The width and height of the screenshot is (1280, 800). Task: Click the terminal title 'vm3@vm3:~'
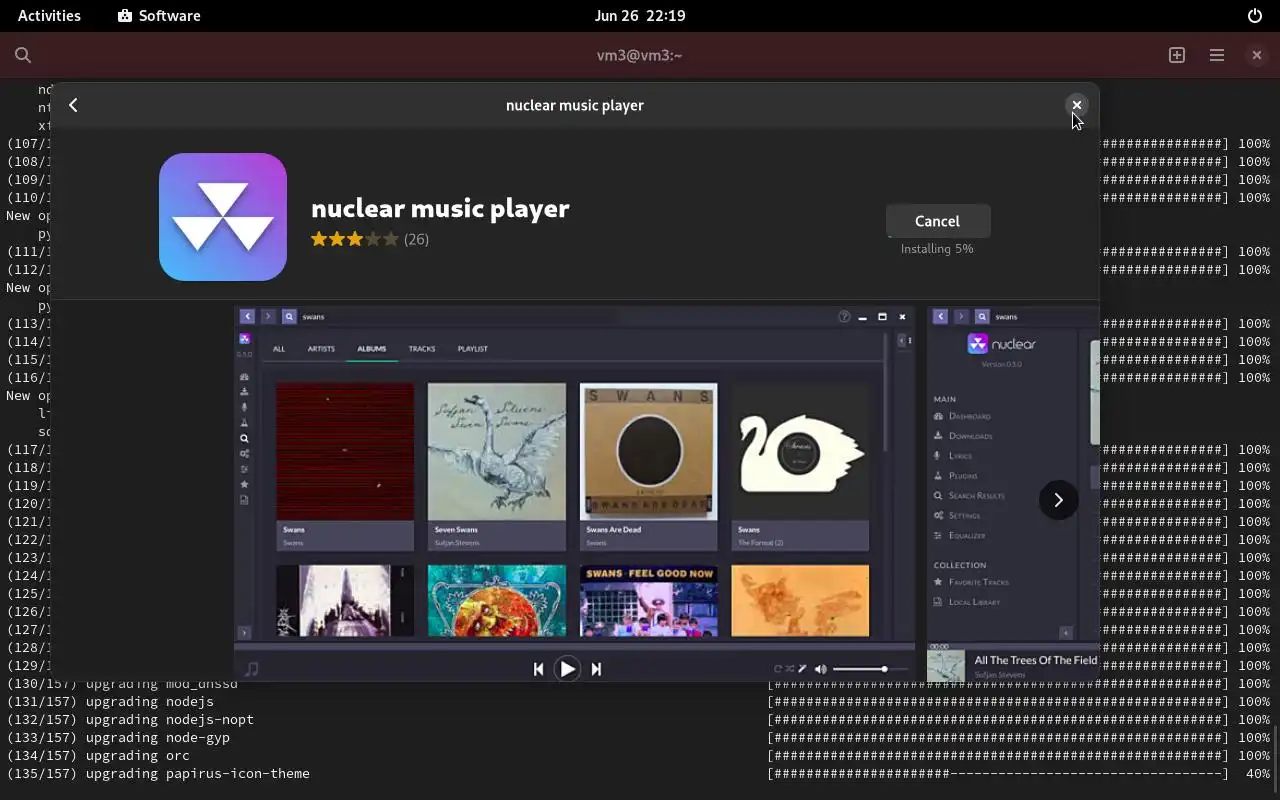pyautogui.click(x=640, y=56)
